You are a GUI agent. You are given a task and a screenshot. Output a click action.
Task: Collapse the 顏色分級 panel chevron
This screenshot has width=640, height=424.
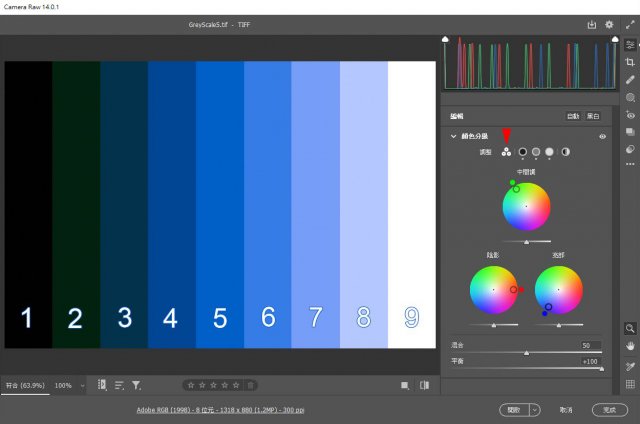coord(453,136)
